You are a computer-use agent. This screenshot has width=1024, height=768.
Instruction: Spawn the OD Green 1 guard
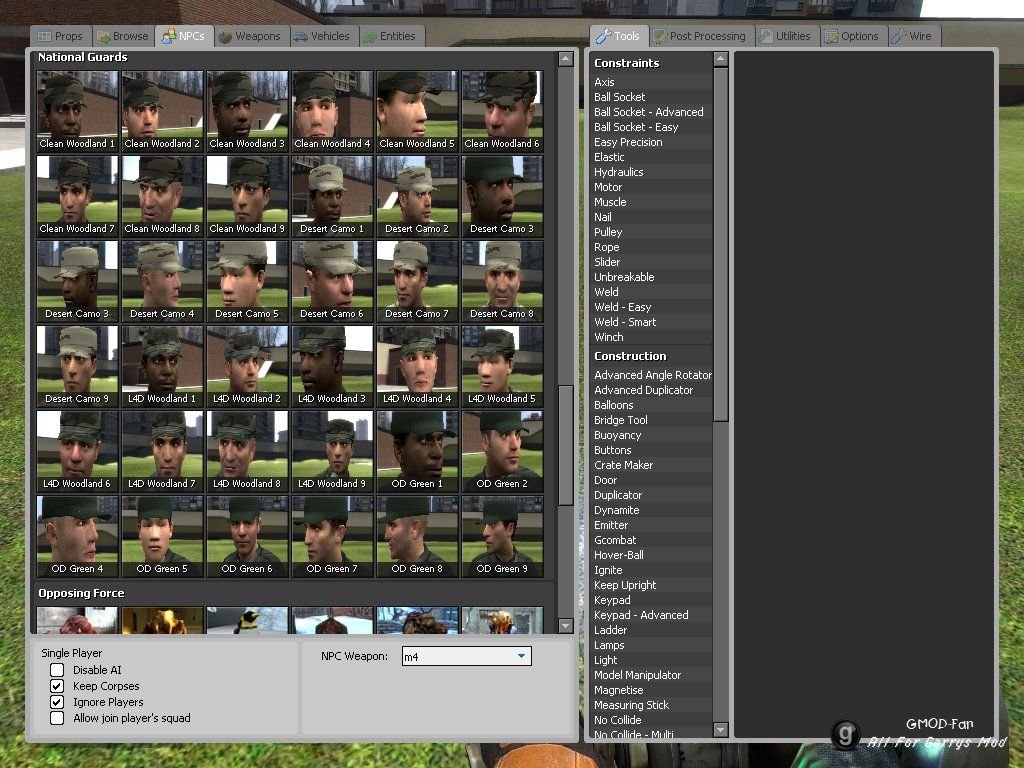click(417, 451)
